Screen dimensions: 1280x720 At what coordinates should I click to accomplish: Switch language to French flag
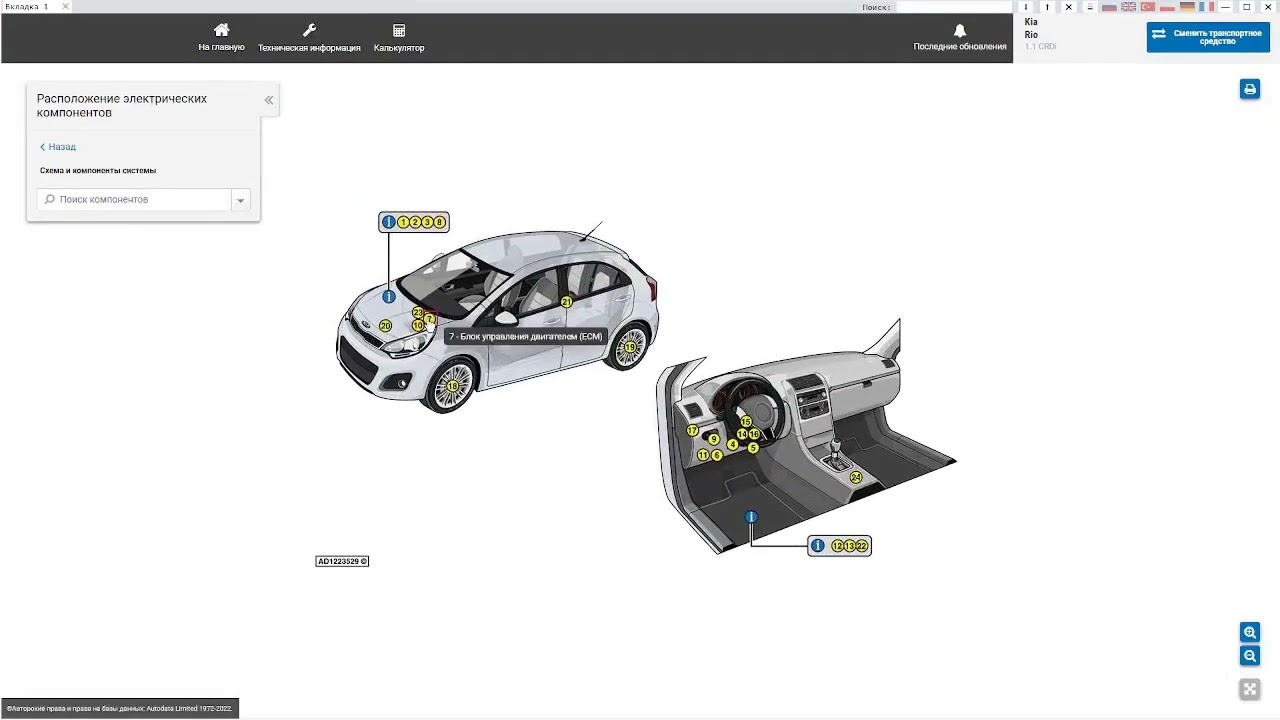click(1206, 7)
